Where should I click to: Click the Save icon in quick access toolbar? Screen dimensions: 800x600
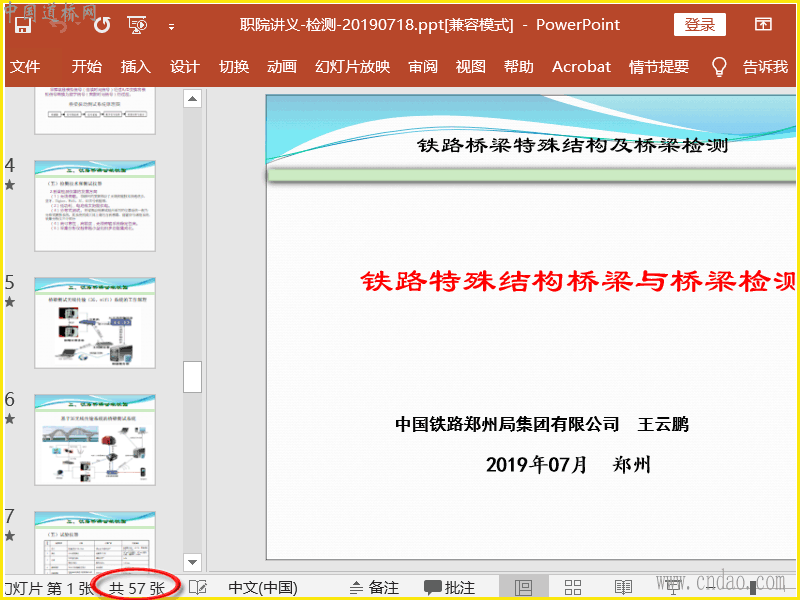[22, 24]
